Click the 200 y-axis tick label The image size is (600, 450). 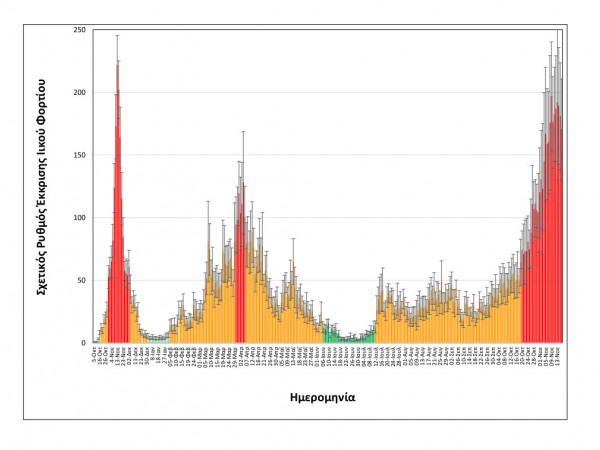pyautogui.click(x=79, y=93)
